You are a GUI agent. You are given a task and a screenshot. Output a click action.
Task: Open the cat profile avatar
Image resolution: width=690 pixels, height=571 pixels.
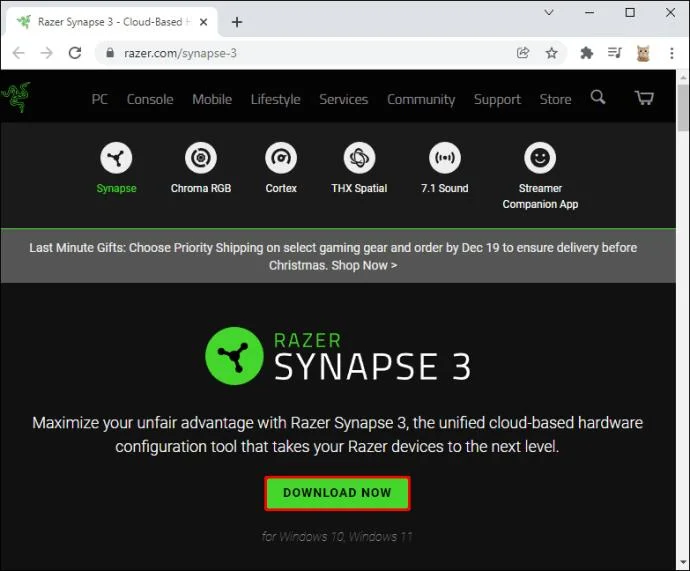point(643,53)
